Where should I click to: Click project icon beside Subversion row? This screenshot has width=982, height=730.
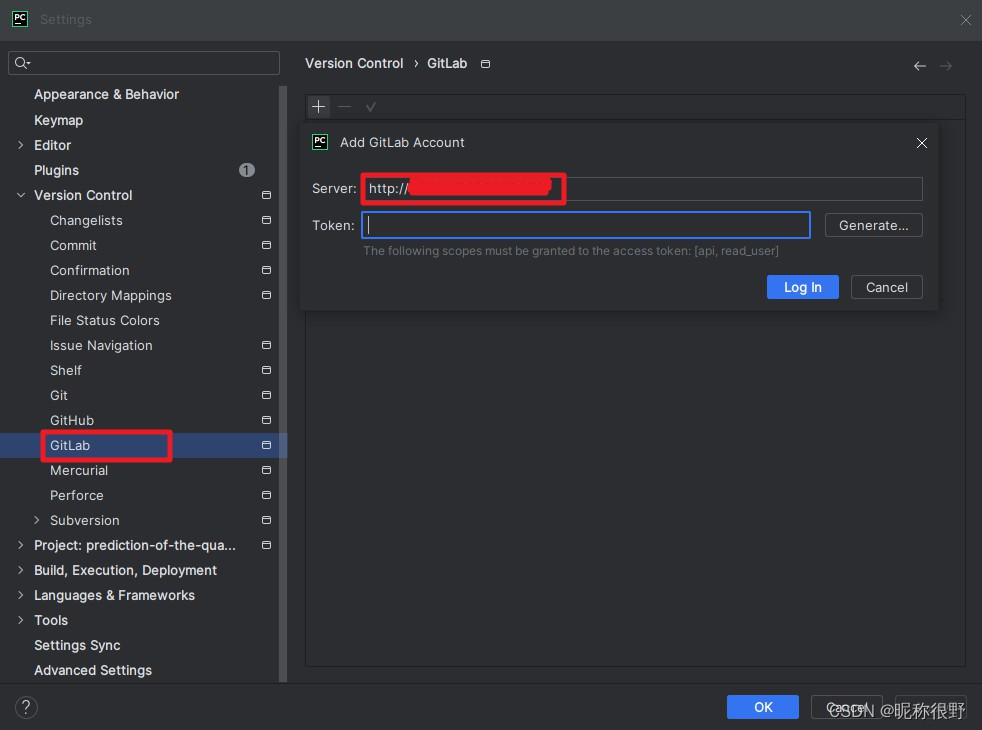pos(266,520)
